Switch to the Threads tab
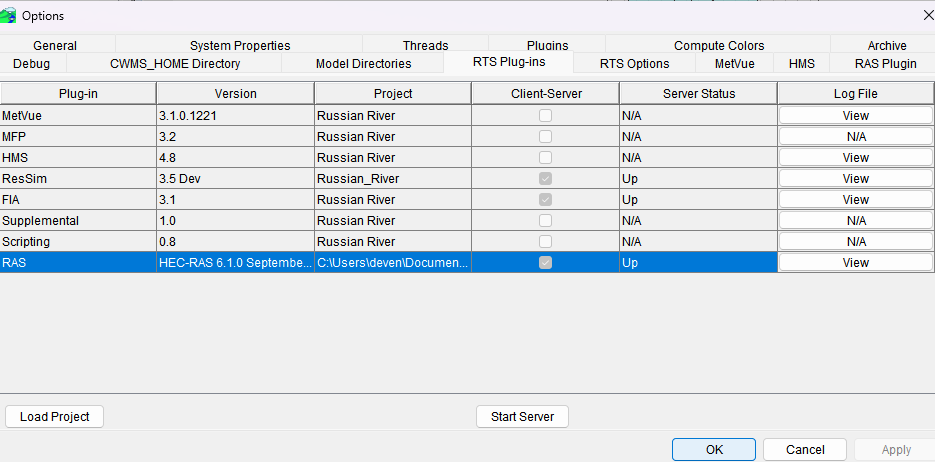The width and height of the screenshot is (935, 462). [425, 45]
